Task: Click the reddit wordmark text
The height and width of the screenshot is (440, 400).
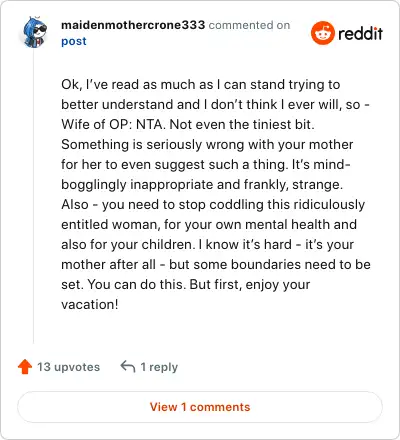Action: tap(361, 33)
